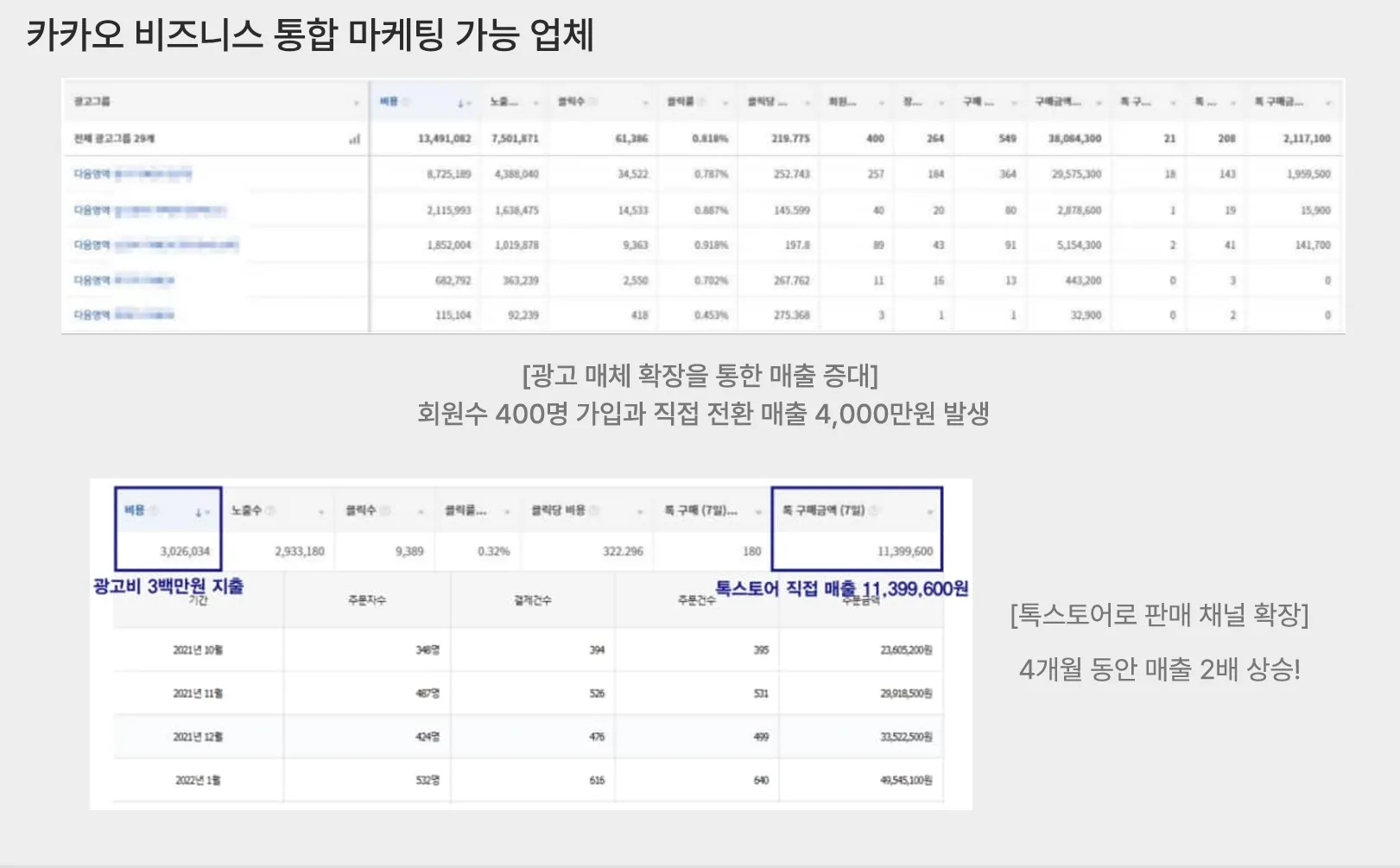
Task: Click the 1,959,500 cell
Action: [x=1308, y=174]
